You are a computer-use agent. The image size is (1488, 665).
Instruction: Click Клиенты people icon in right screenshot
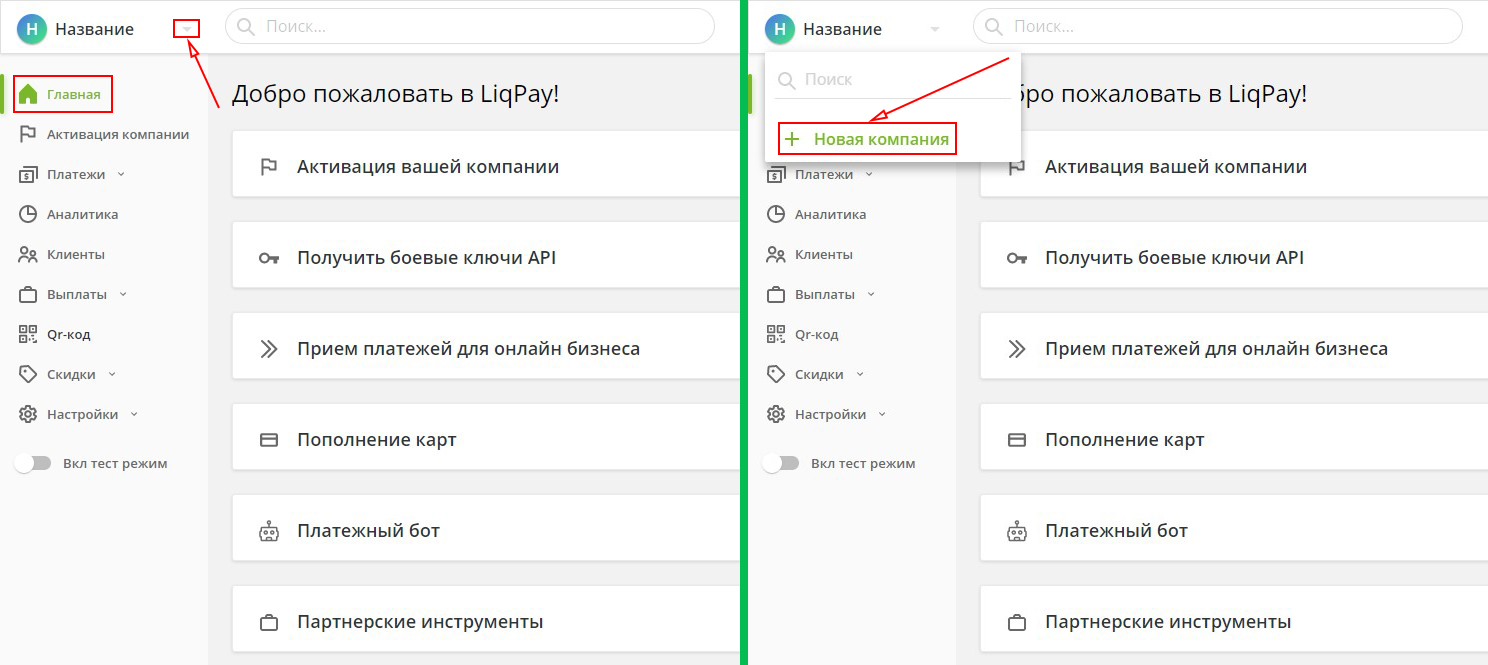(x=776, y=254)
